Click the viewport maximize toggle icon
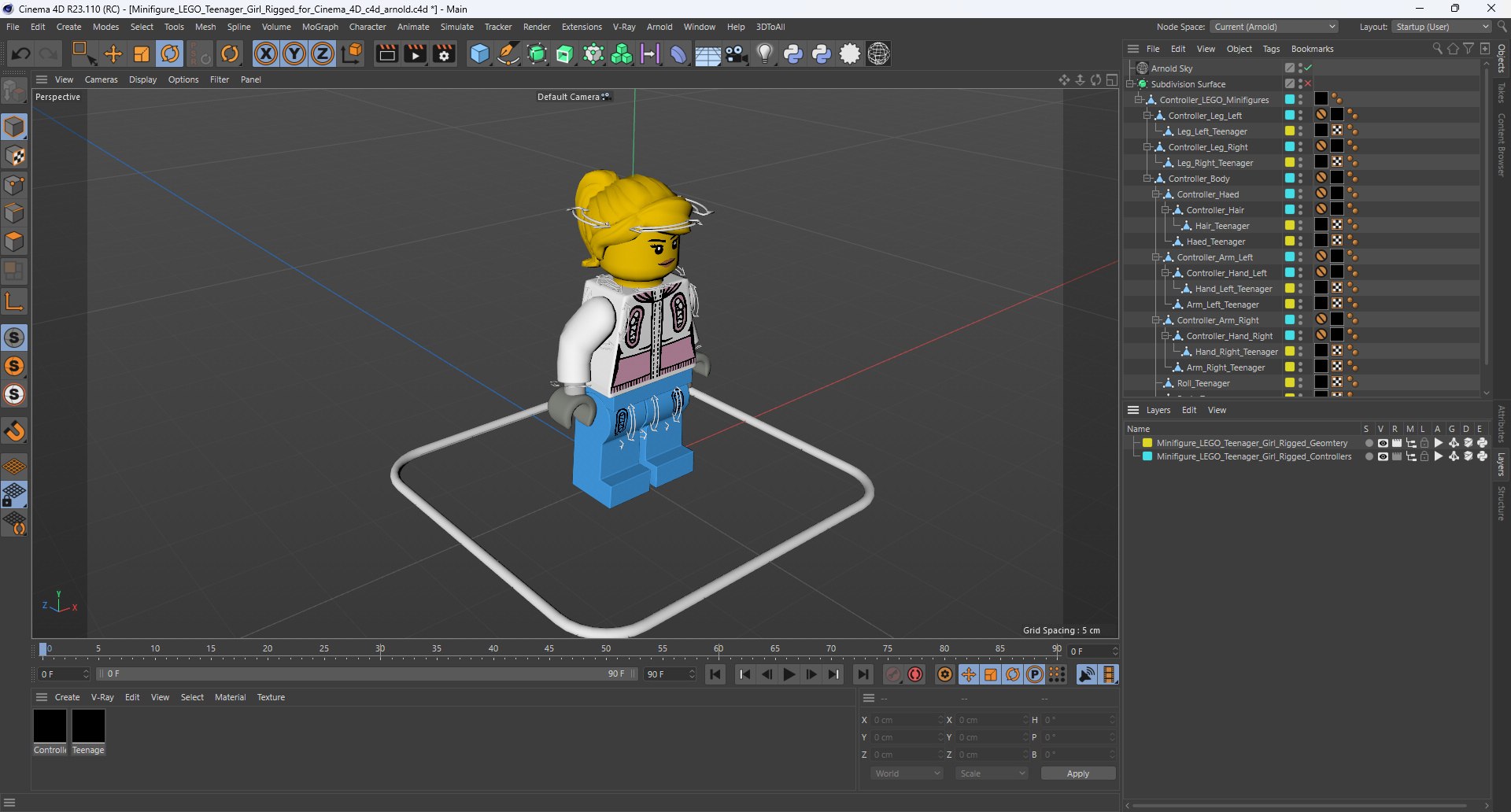 [x=1112, y=79]
